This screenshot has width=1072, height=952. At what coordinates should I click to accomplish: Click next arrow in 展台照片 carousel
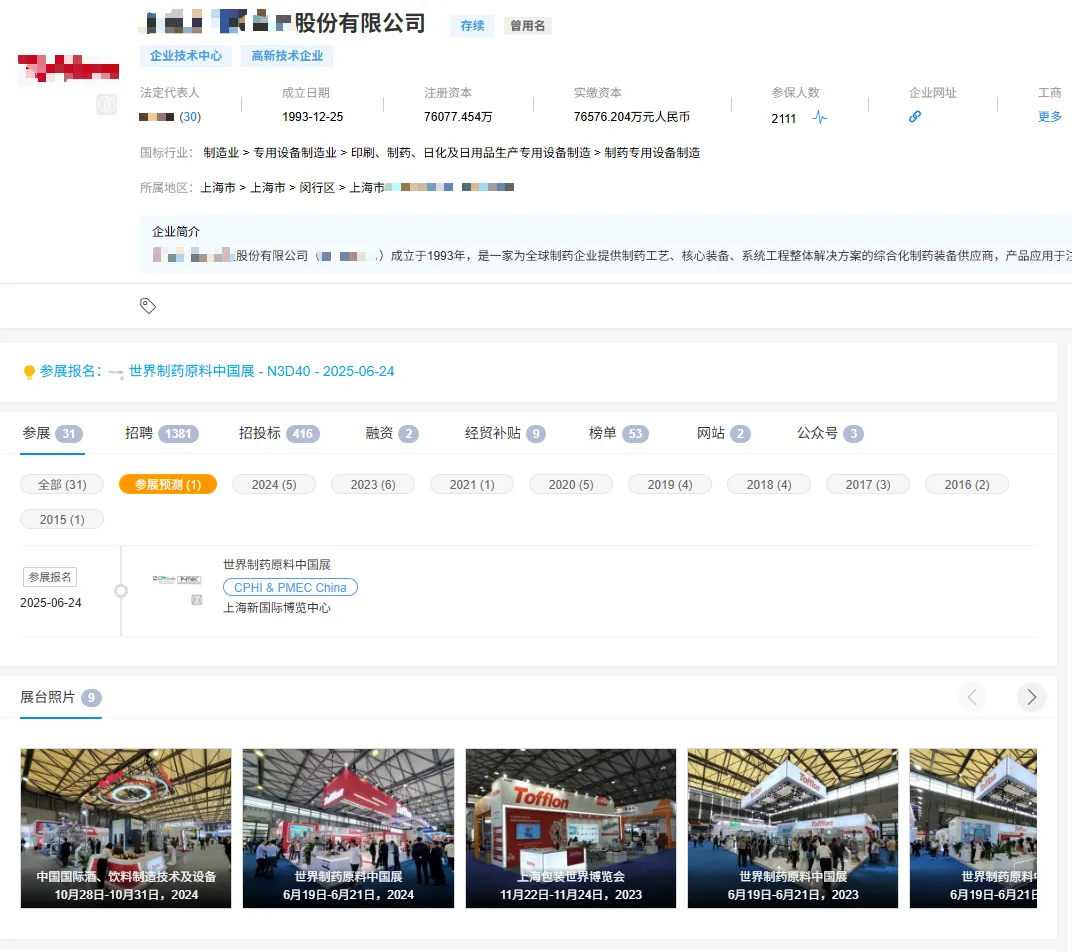pos(1032,697)
